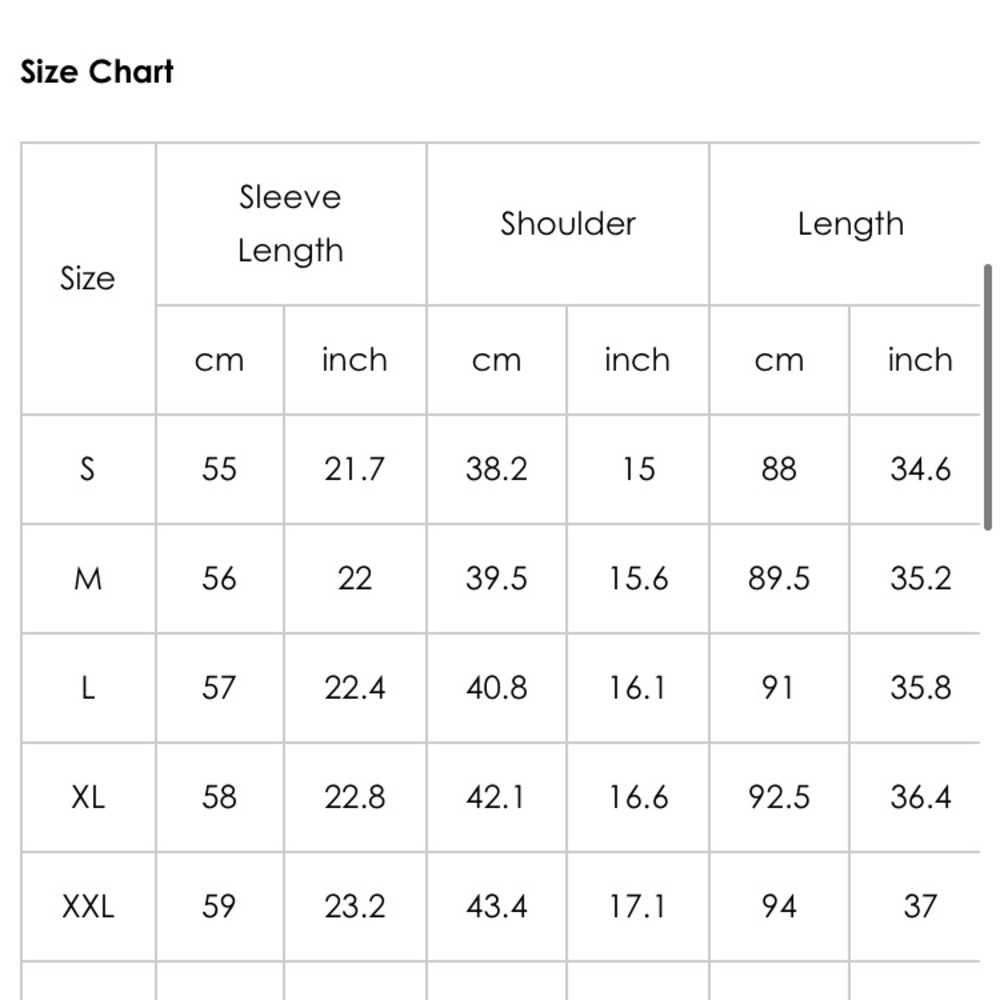Select the Sleeve Length column header
Screen dimensions: 1000x1000
pyautogui.click(x=290, y=224)
